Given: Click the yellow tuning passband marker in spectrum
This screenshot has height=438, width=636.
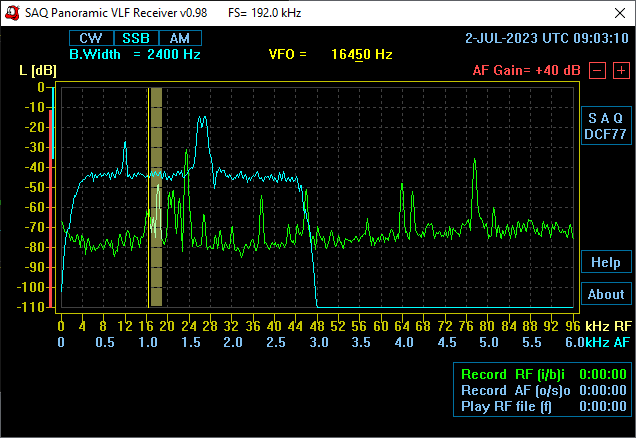Looking at the screenshot, I should tap(155, 197).
